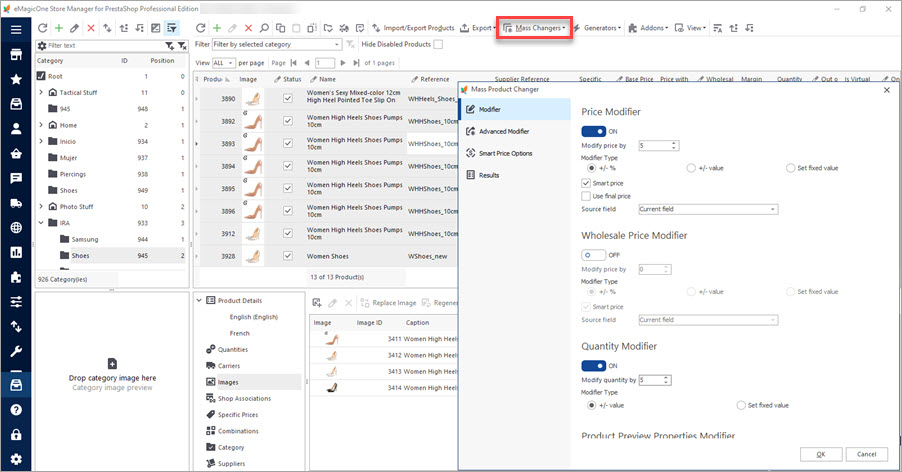Open the hamburger menu in the sidebar
Screen dimensions: 902x472
[16, 29]
